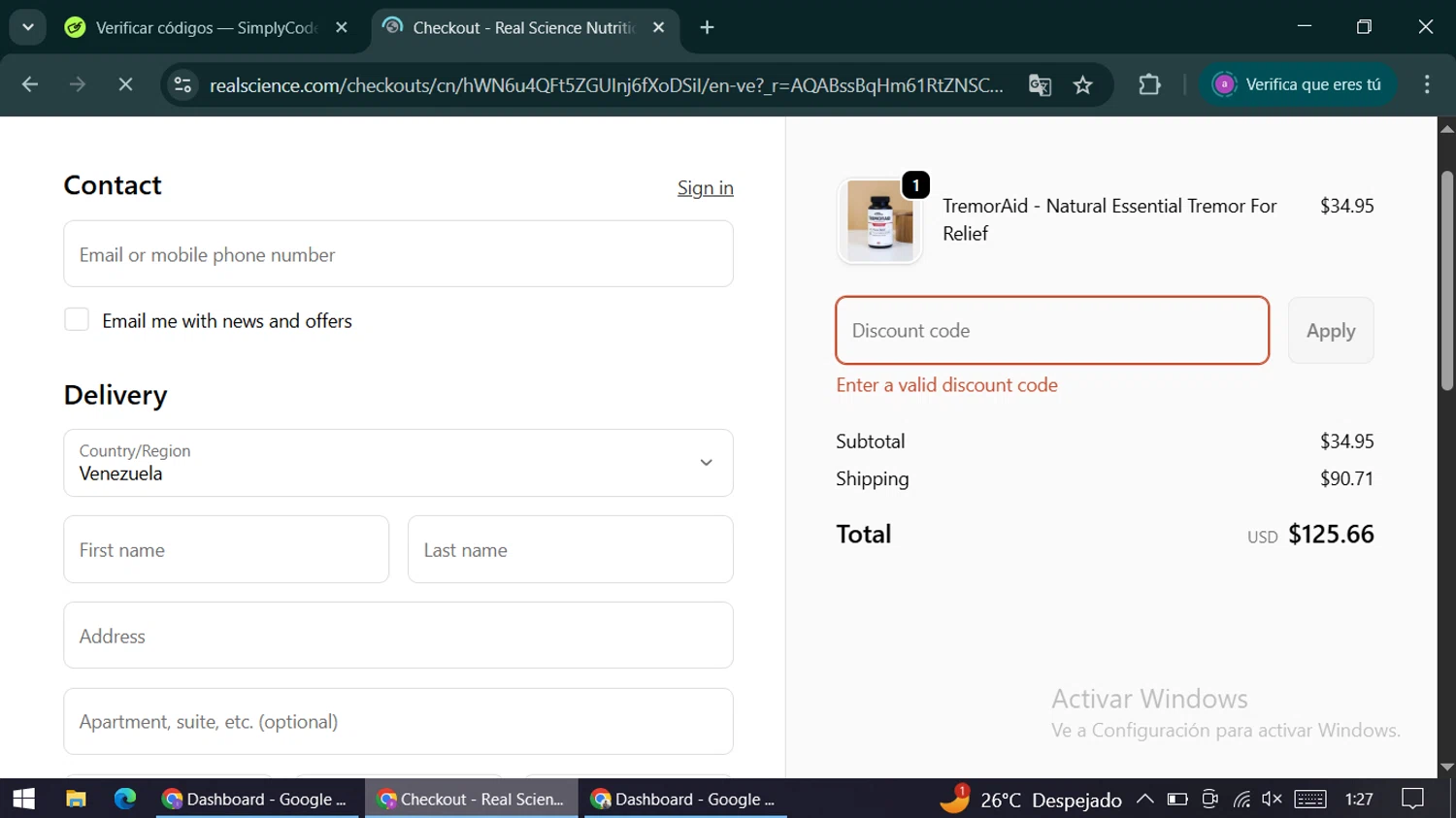Click the Verifica que eres tú profile button
This screenshot has width=1456, height=818.
(x=1298, y=84)
